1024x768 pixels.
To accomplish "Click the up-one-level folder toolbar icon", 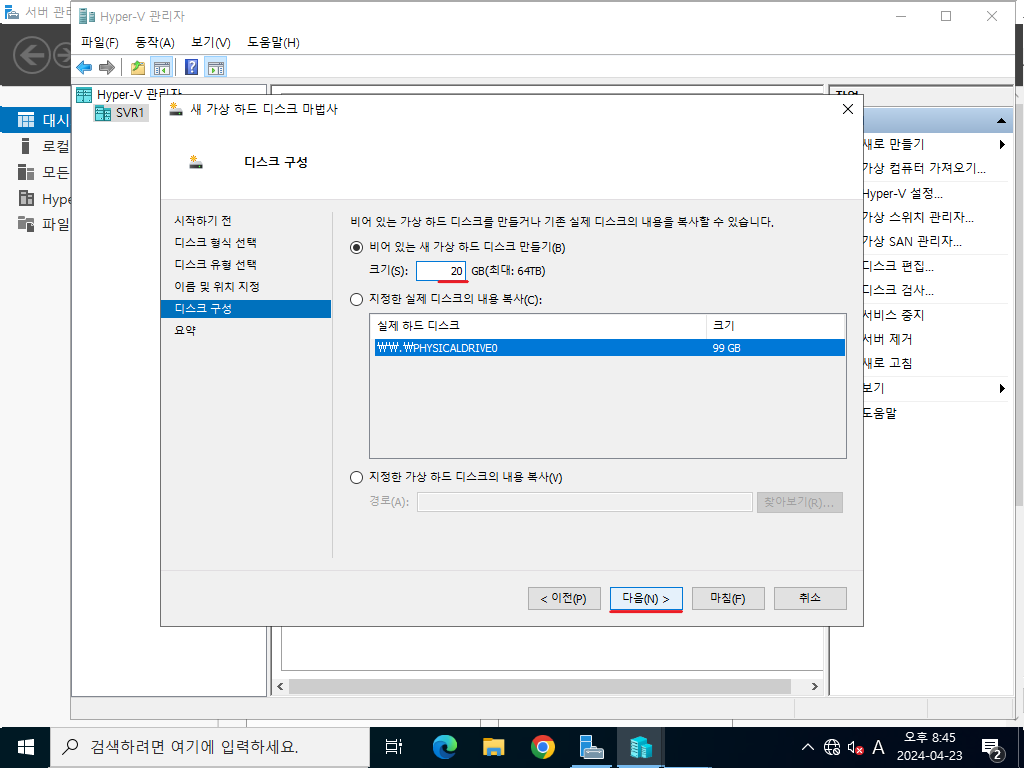I will pos(138,67).
